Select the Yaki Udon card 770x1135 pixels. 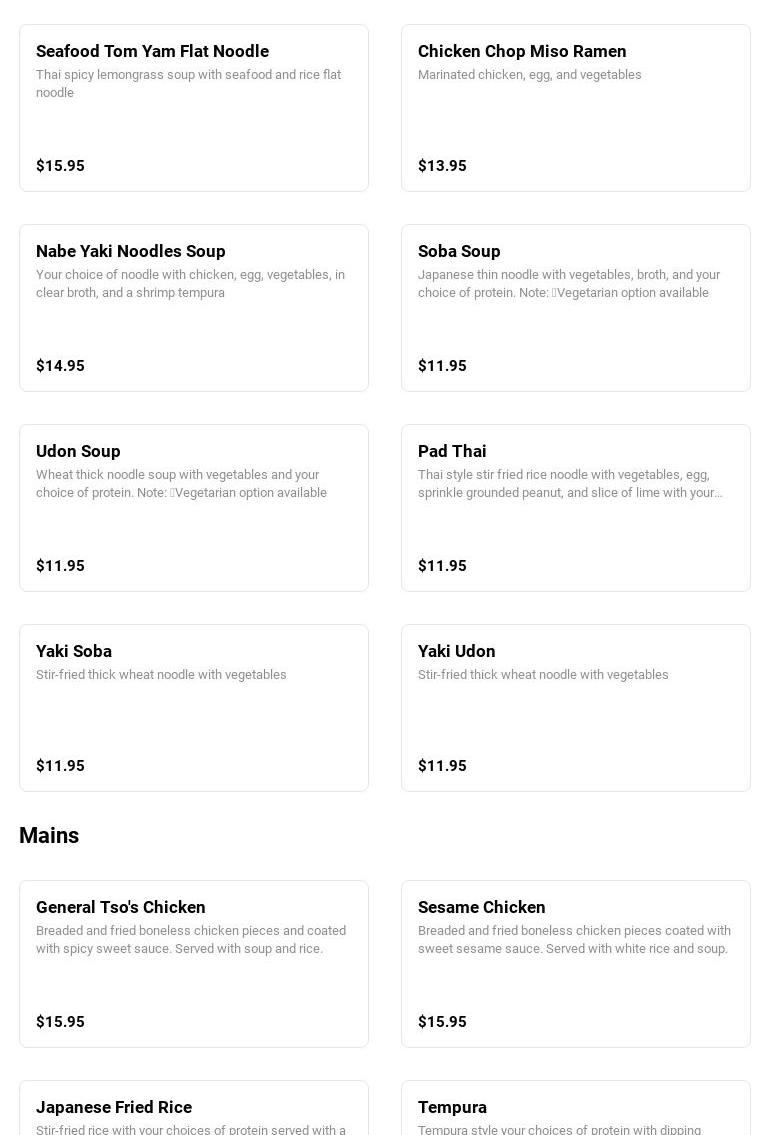[575, 707]
